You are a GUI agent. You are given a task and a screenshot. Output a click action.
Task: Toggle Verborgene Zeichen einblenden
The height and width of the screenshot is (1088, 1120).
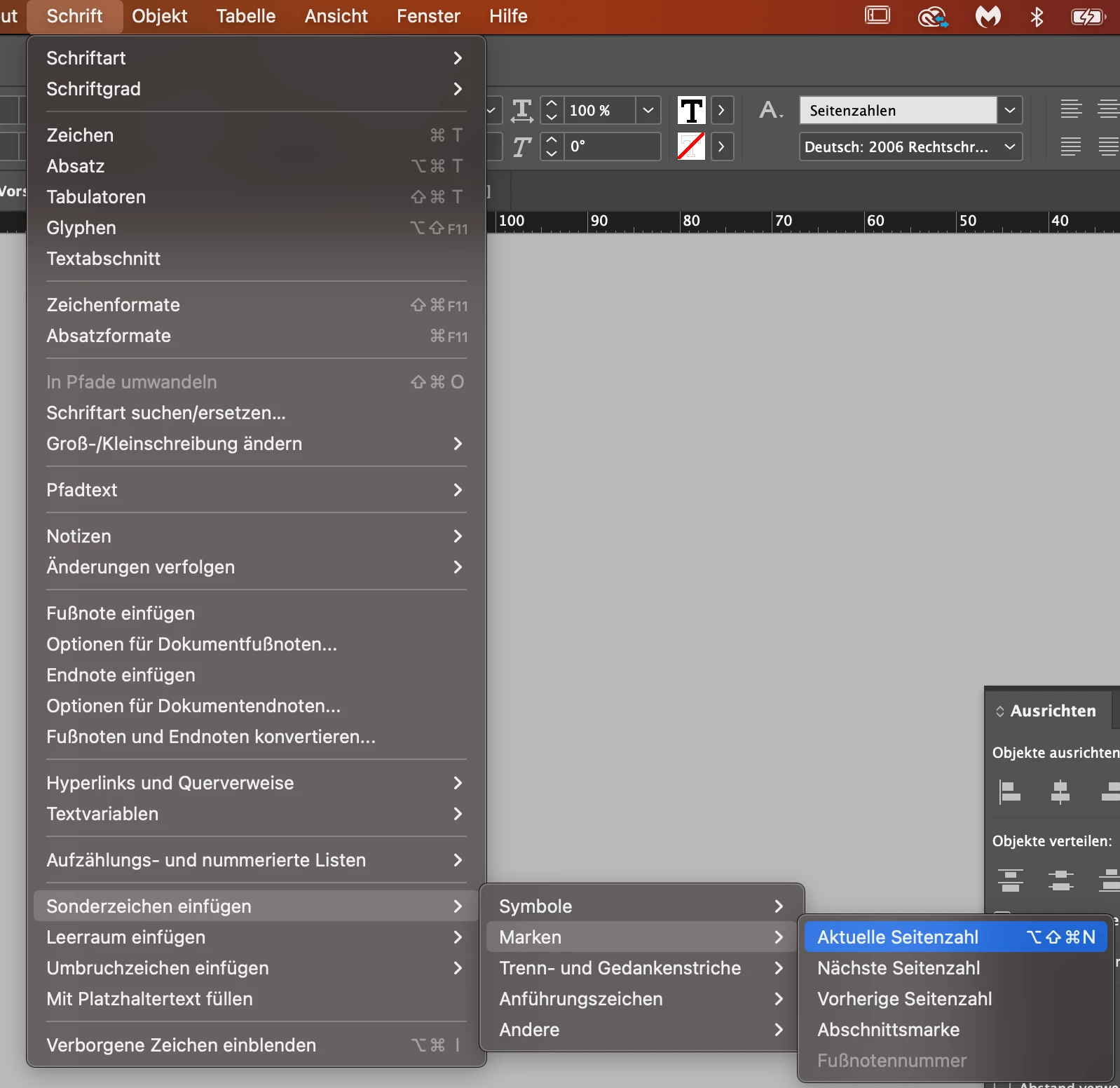pos(256,1045)
